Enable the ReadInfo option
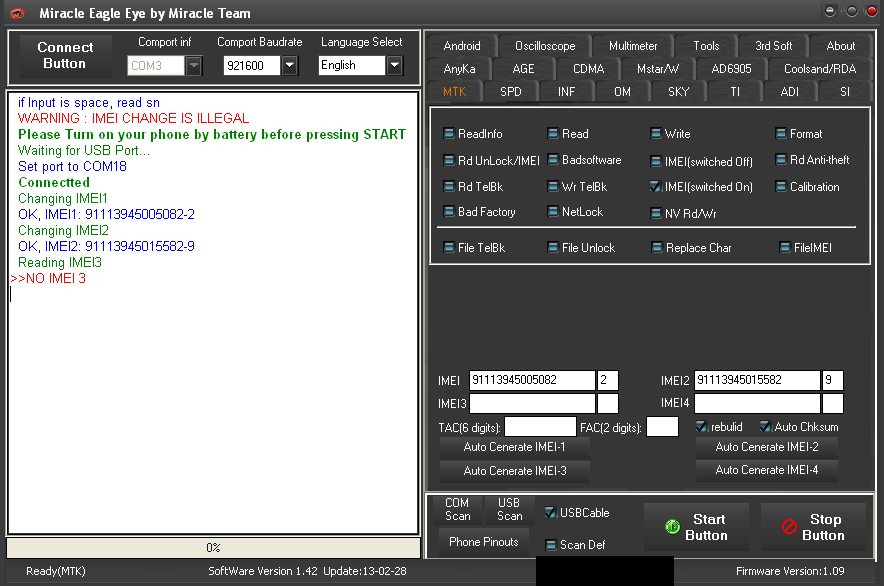 (472, 134)
